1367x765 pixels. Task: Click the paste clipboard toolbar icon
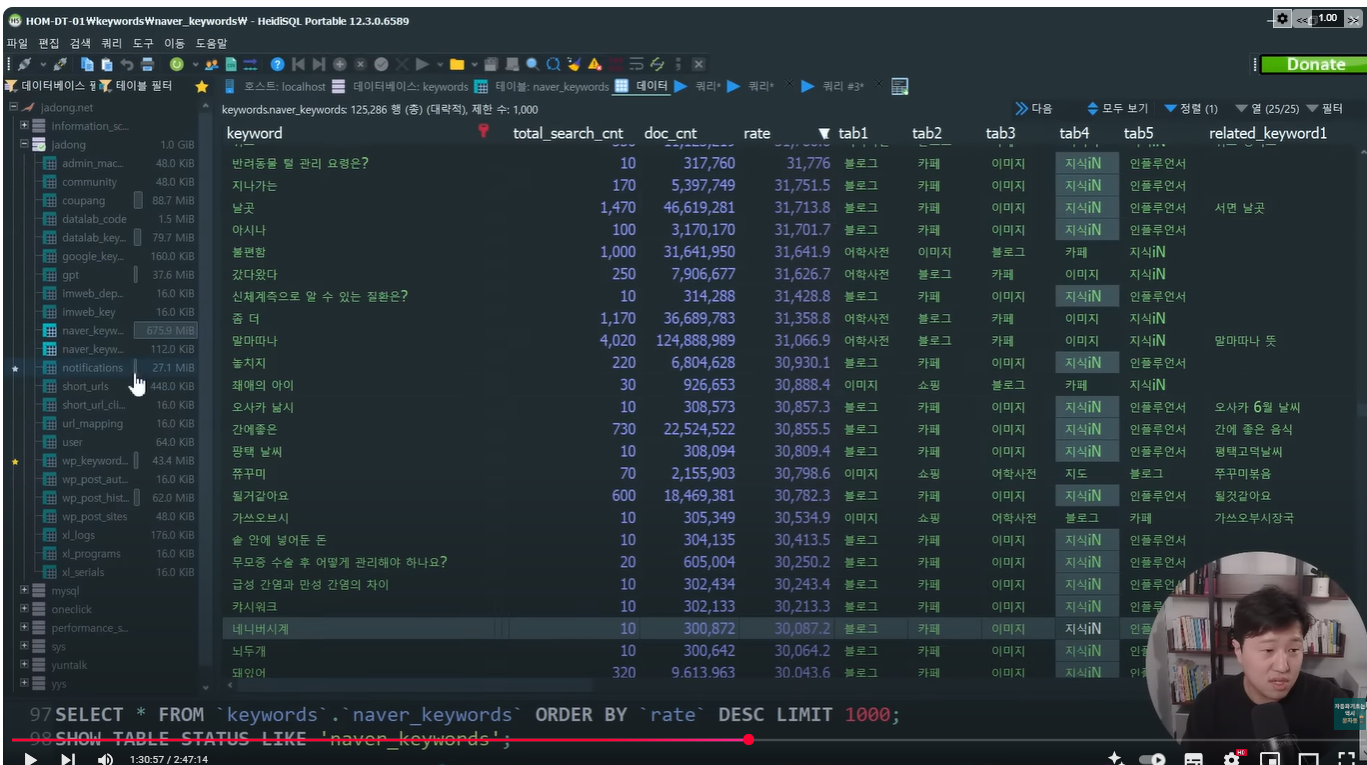(x=107, y=64)
